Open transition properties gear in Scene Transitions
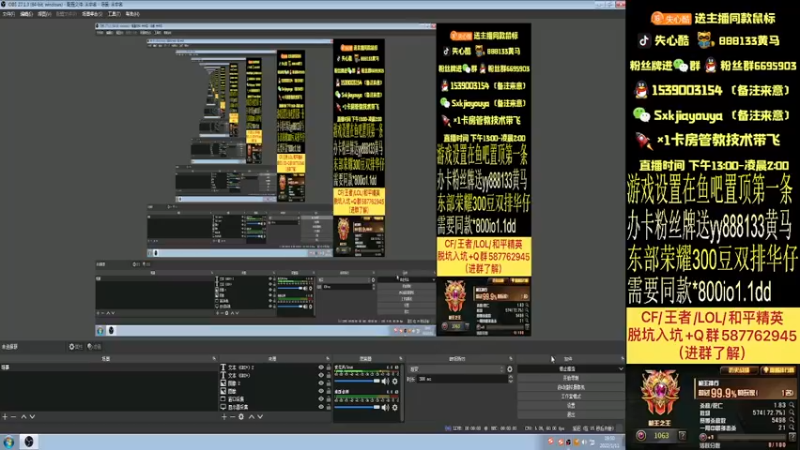800x450 pixels. [x=510, y=369]
